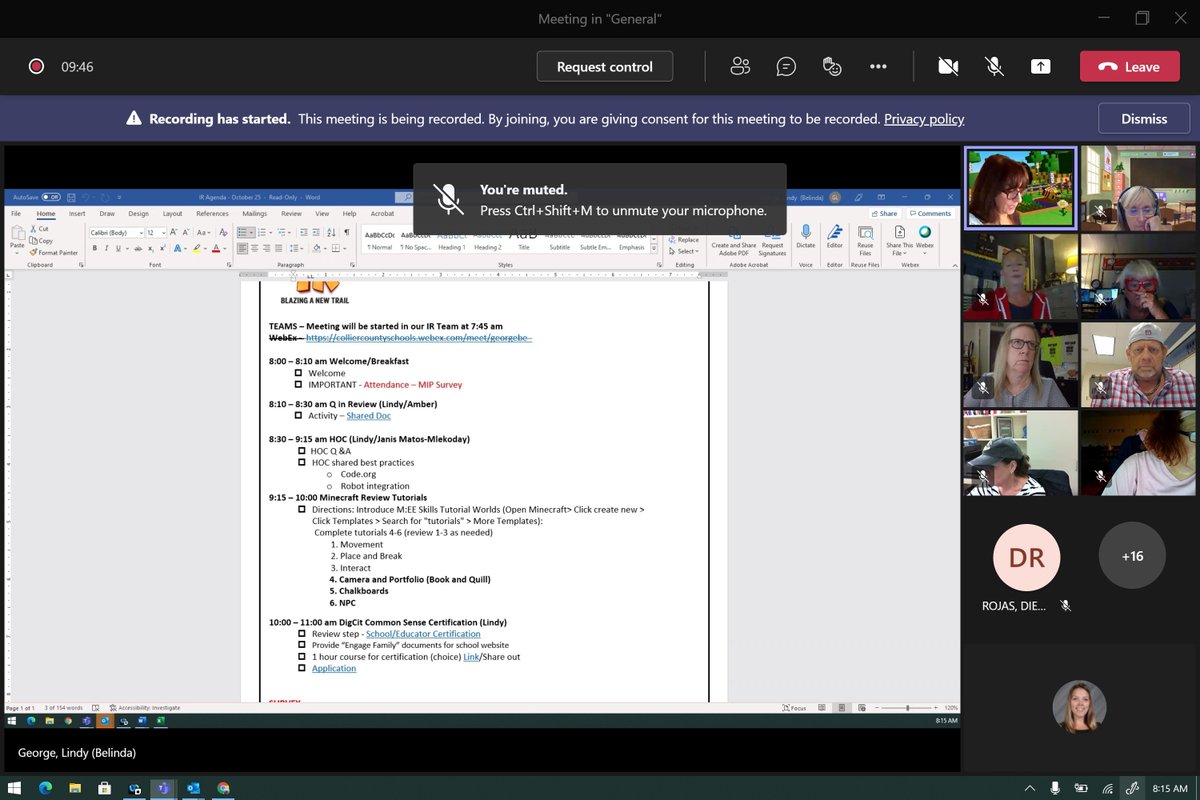Click Replace in Editing group
The image size is (1200, 800).
[x=684, y=240]
